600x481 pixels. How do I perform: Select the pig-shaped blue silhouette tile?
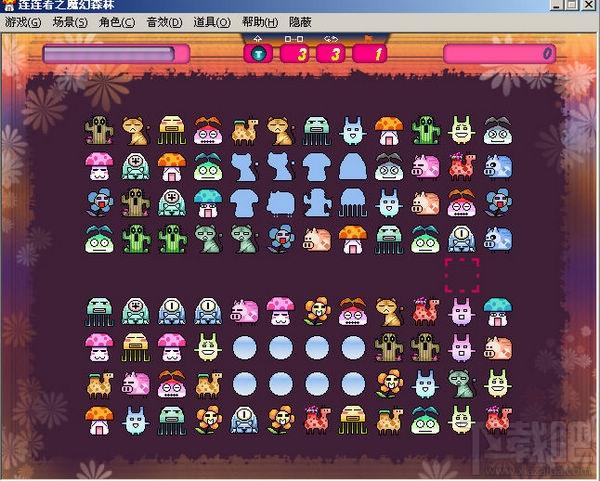coord(281,203)
